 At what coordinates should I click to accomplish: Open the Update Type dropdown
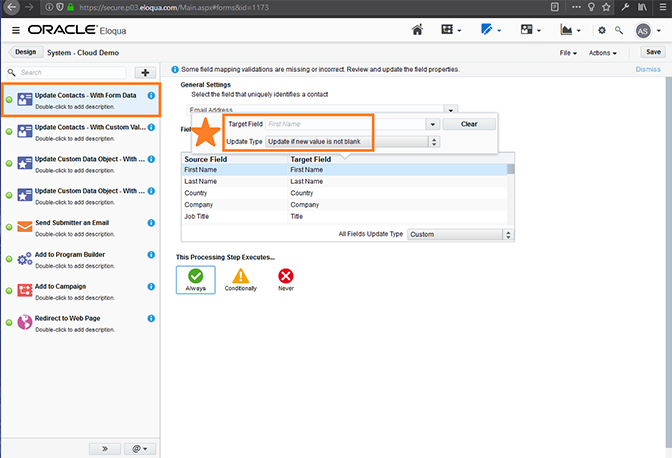pyautogui.click(x=352, y=142)
